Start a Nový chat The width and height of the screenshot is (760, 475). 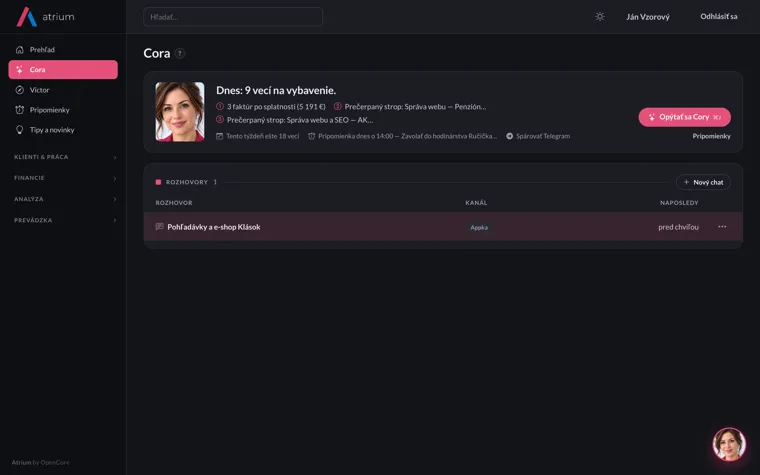click(x=703, y=182)
